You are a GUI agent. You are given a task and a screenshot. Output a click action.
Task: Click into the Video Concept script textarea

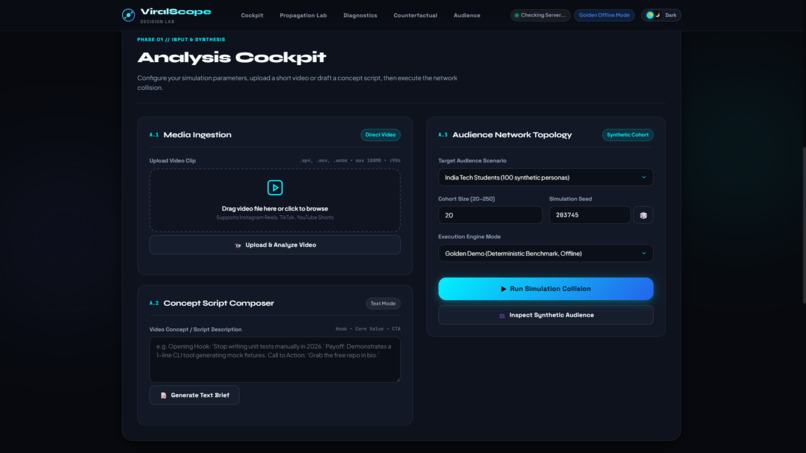pos(275,359)
